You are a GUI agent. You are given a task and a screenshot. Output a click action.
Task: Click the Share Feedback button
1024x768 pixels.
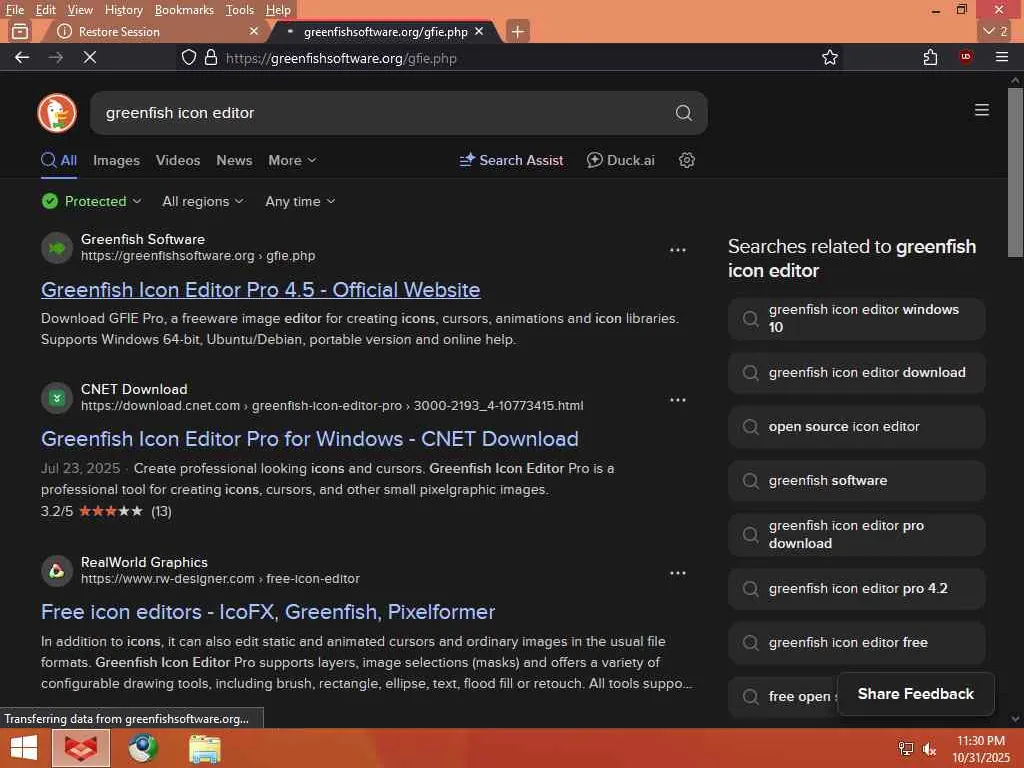[916, 694]
